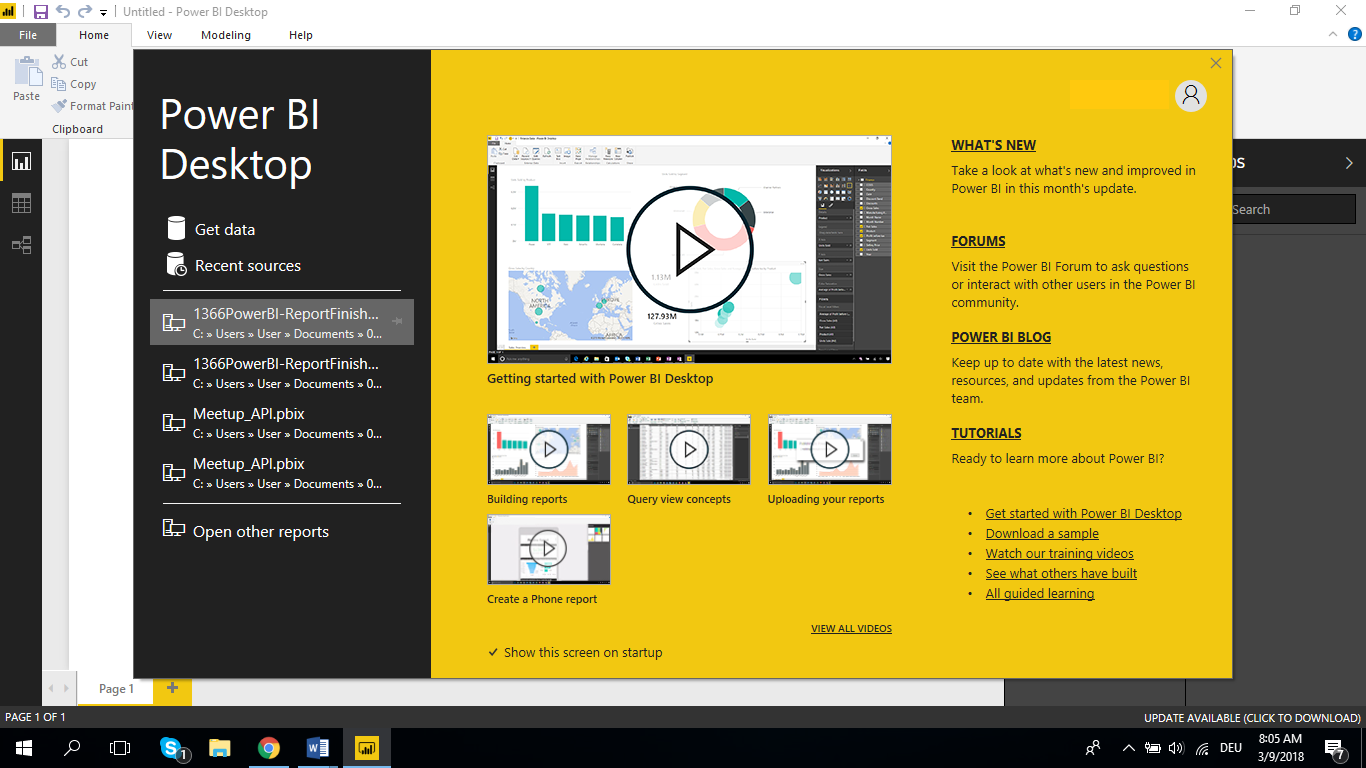Save the file using the disk icon
This screenshot has width=1366, height=768.
(38, 11)
